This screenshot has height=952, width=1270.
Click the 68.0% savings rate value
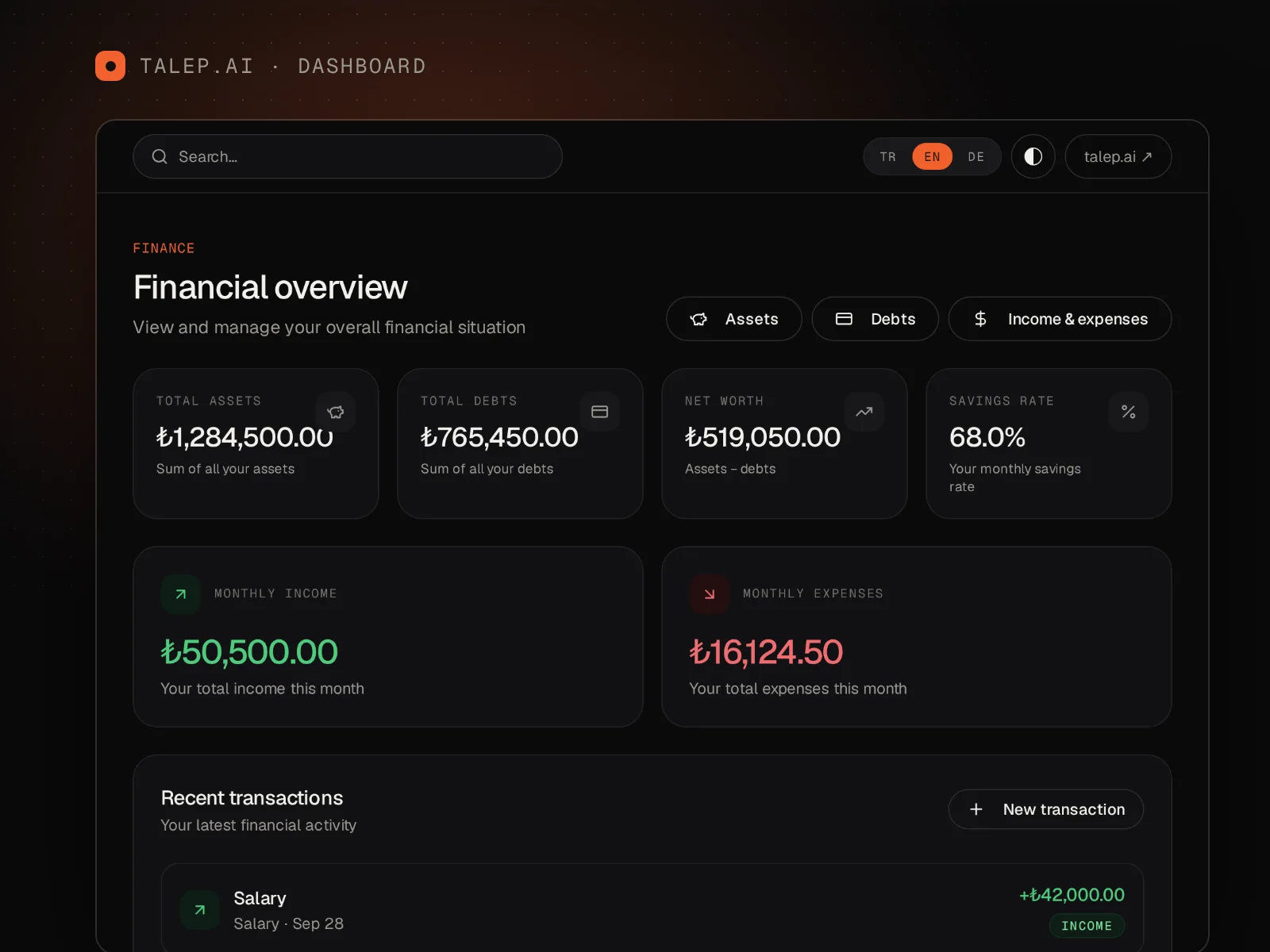987,437
